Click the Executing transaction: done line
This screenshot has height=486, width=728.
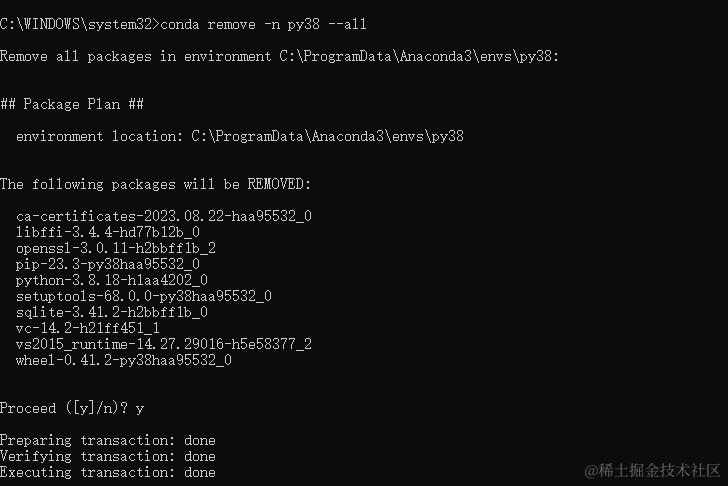click(108, 472)
